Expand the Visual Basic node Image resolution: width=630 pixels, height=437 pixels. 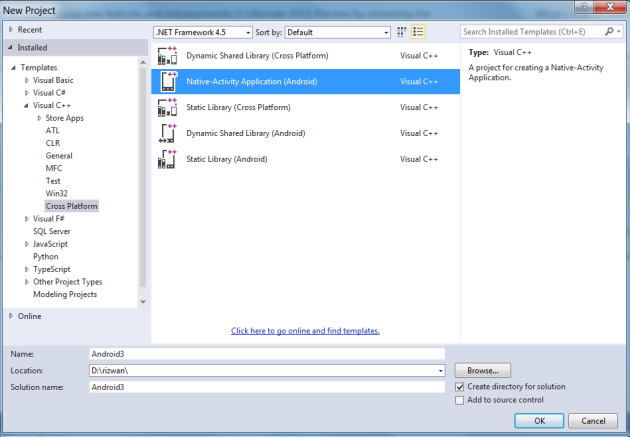click(27, 80)
